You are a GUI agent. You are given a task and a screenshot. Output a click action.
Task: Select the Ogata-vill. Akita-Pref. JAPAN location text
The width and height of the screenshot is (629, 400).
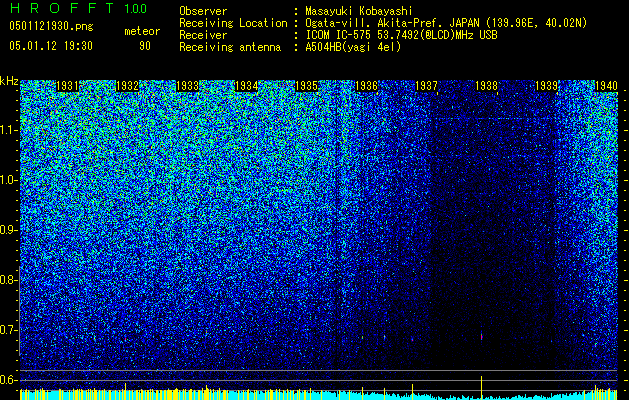(446, 23)
